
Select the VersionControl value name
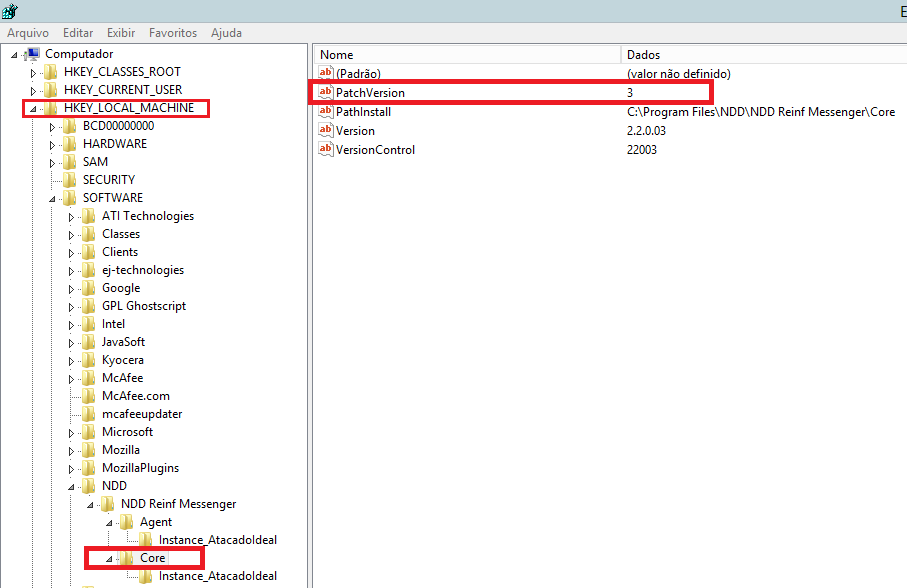375,150
